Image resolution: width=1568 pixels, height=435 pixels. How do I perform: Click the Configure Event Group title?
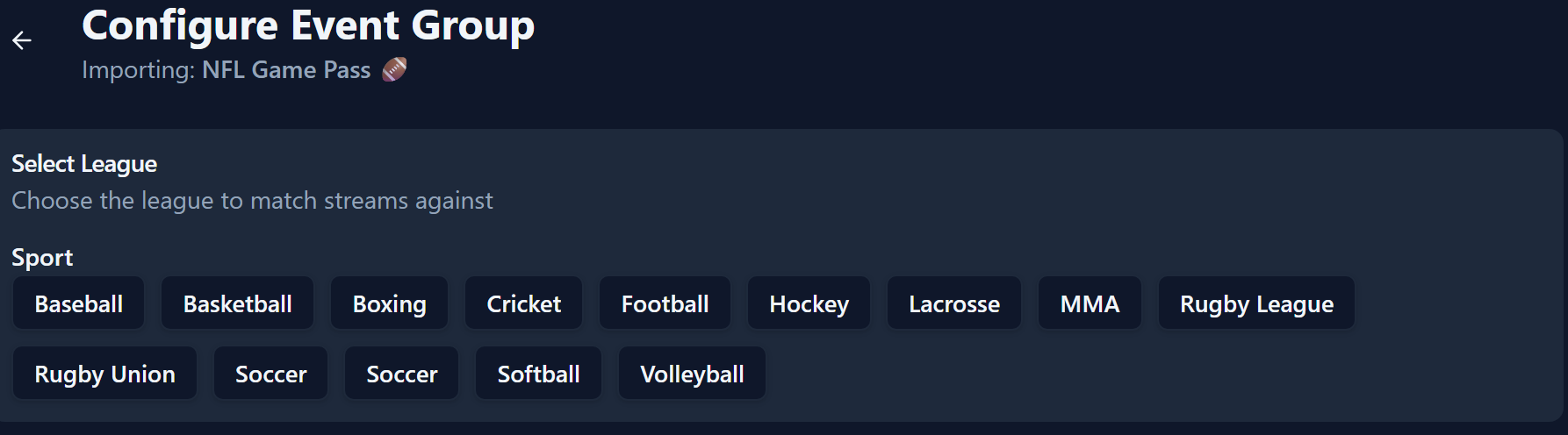point(307,25)
